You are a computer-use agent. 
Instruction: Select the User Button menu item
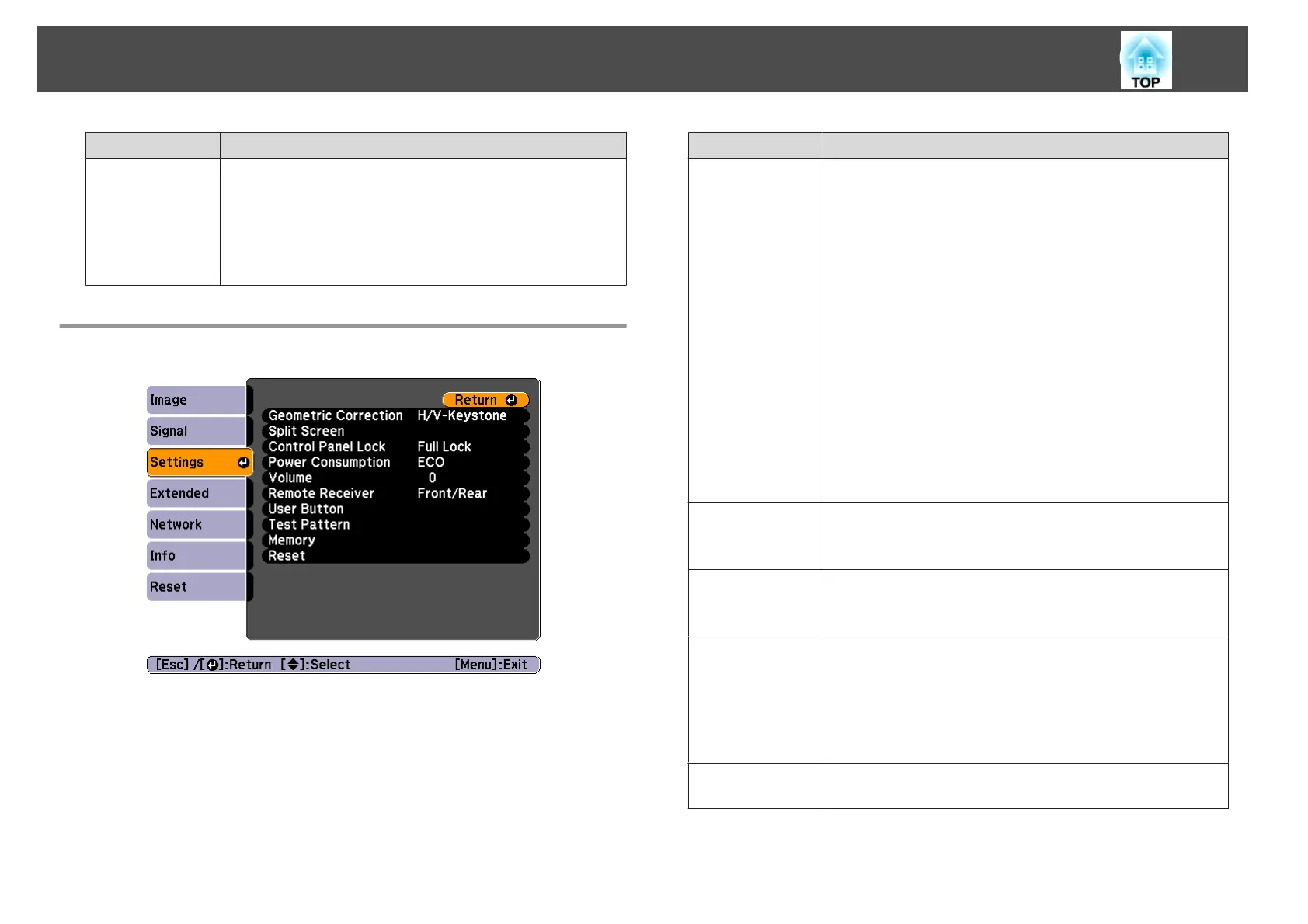395,509
